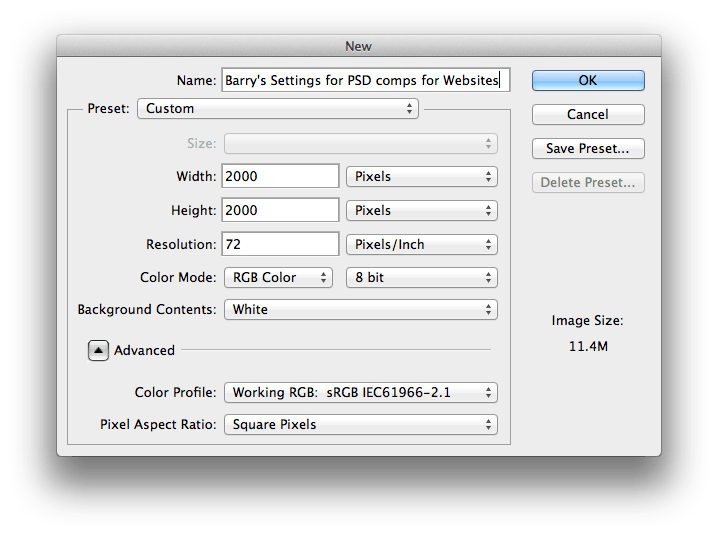Open the Color Mode dropdown showing RGB Color
Image resolution: width=718 pixels, height=535 pixels.
tap(278, 277)
